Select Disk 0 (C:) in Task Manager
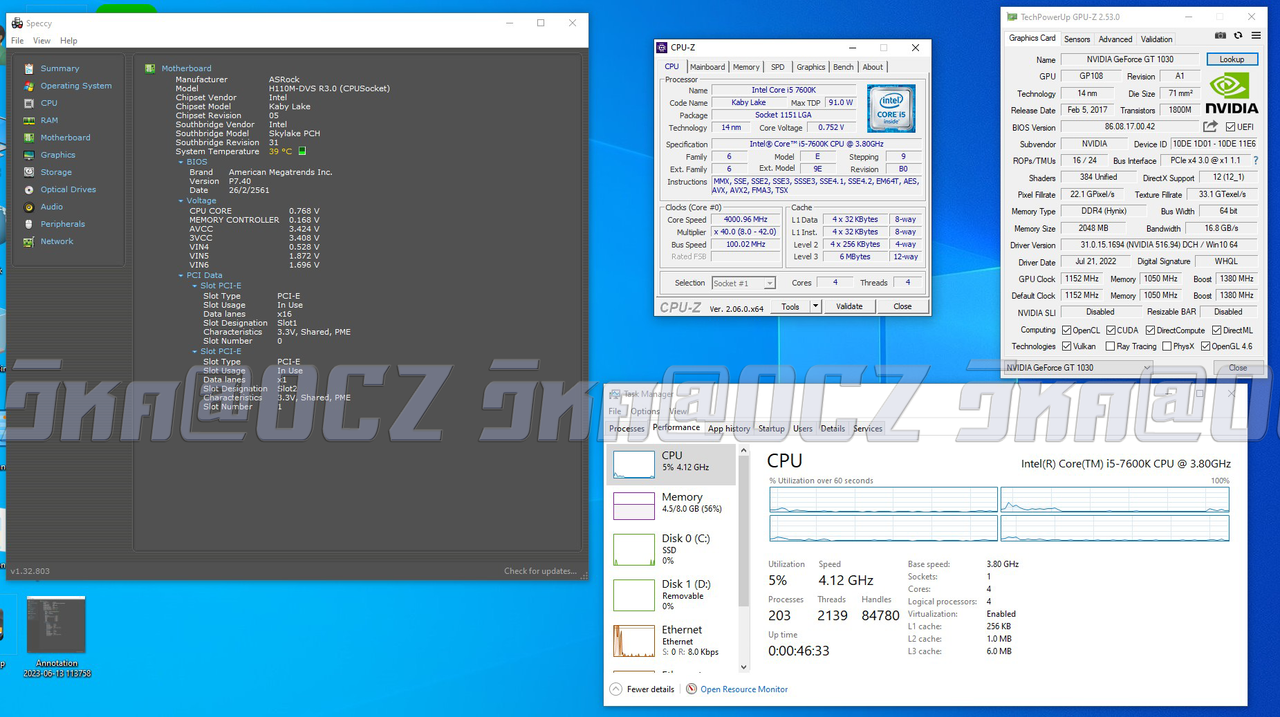The height and width of the screenshot is (717, 1280). pyautogui.click(x=673, y=548)
